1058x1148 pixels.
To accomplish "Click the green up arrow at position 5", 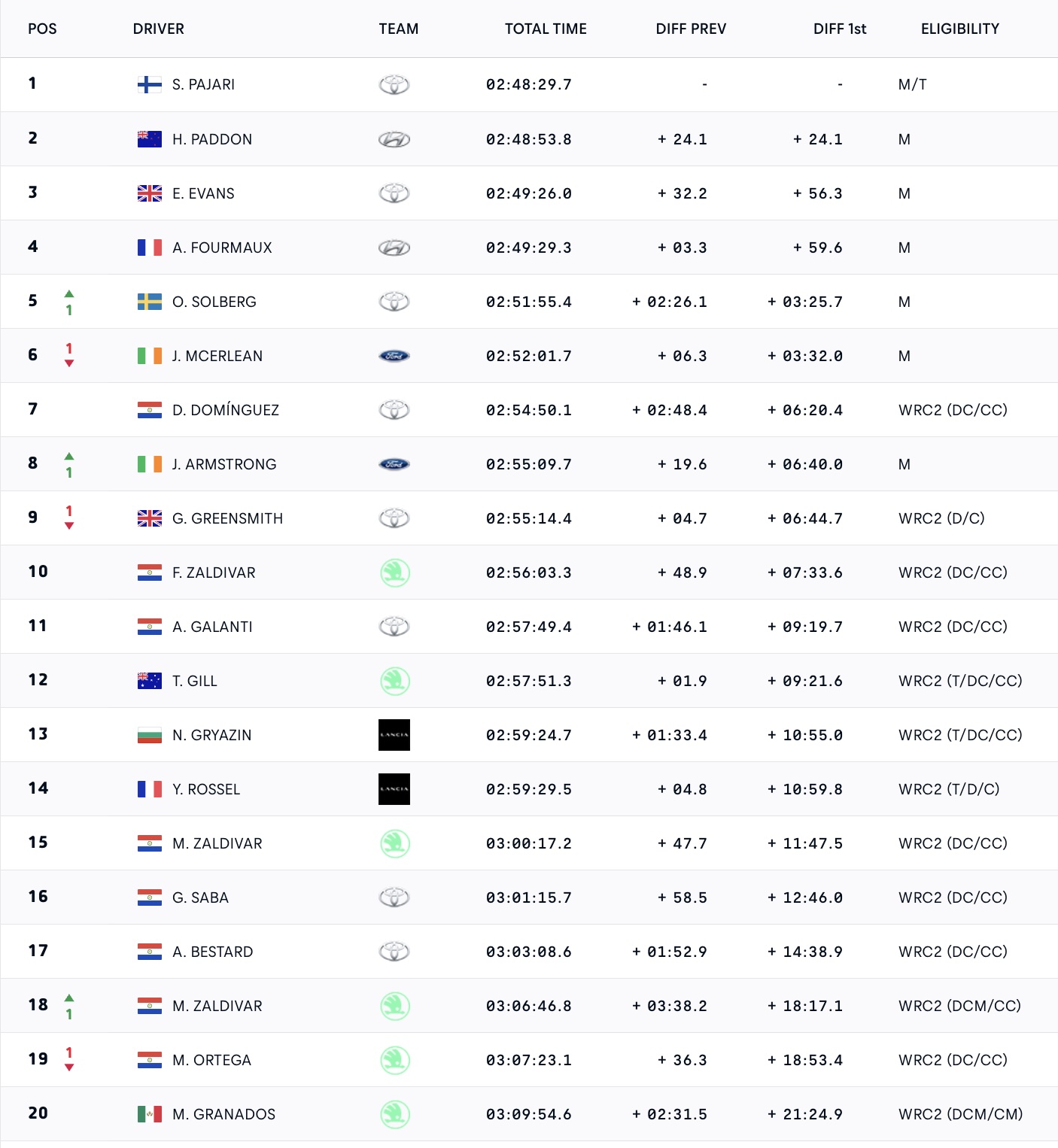I will (69, 293).
